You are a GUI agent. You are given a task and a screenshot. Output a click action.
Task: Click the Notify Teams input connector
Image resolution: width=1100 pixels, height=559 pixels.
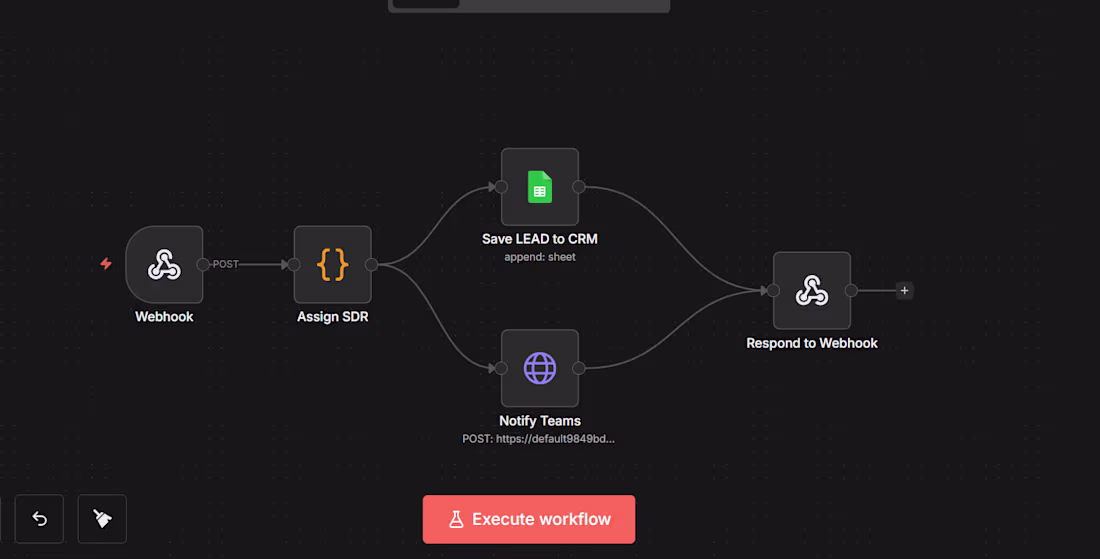coord(501,368)
